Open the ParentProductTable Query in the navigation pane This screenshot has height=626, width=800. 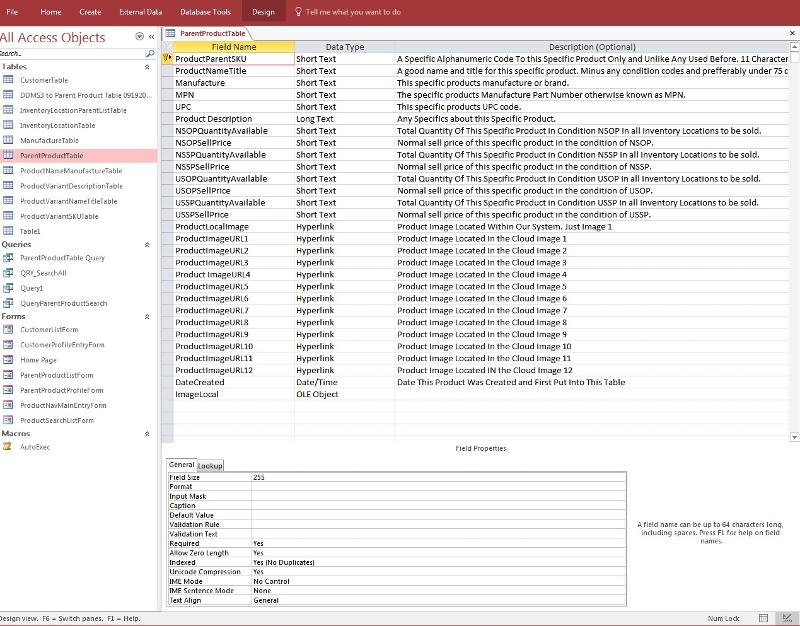(64, 257)
